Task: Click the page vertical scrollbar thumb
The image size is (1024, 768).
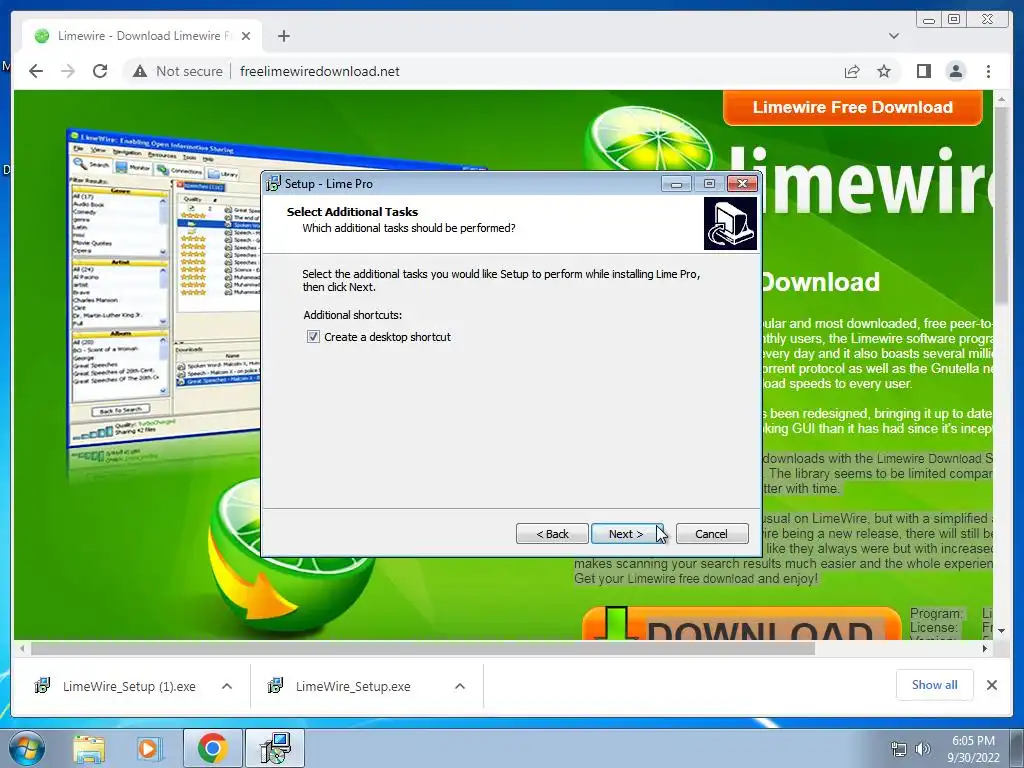Action: [x=1001, y=206]
